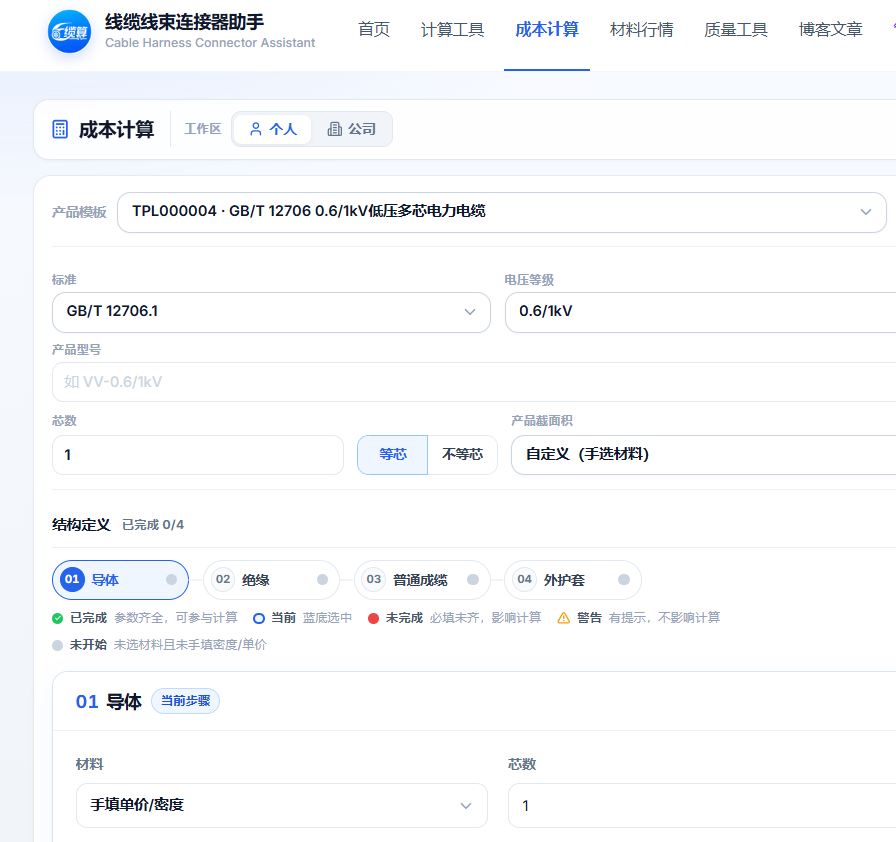Viewport: 896px width, 842px height.
Task: Open the 标准 GB/T 12706.1 dropdown
Action: [271, 312]
